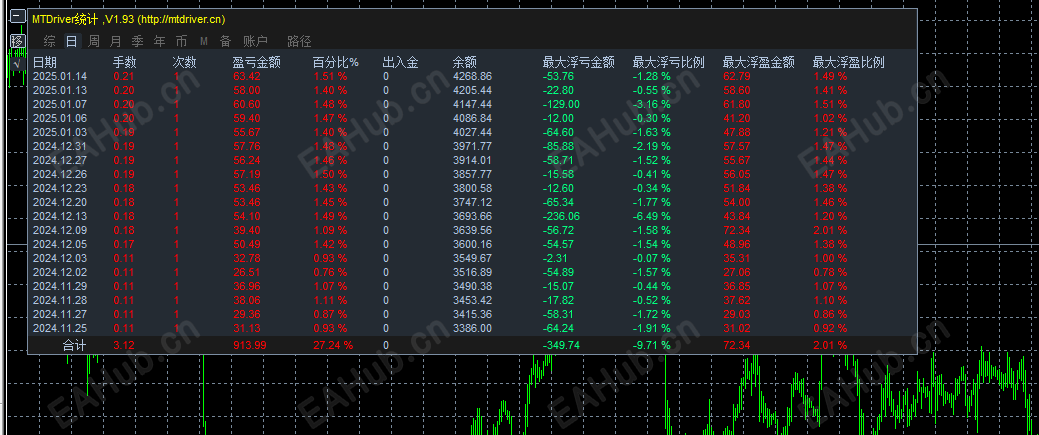Image resolution: width=1039 pixels, height=435 pixels.
Task: Click percentage 1.09 % cell
Action: (x=330, y=230)
